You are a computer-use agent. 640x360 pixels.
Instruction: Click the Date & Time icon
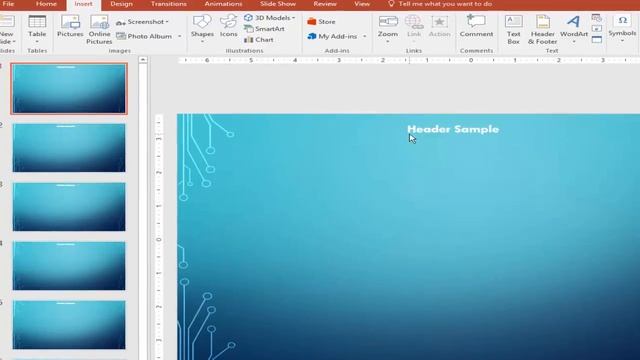597,18
